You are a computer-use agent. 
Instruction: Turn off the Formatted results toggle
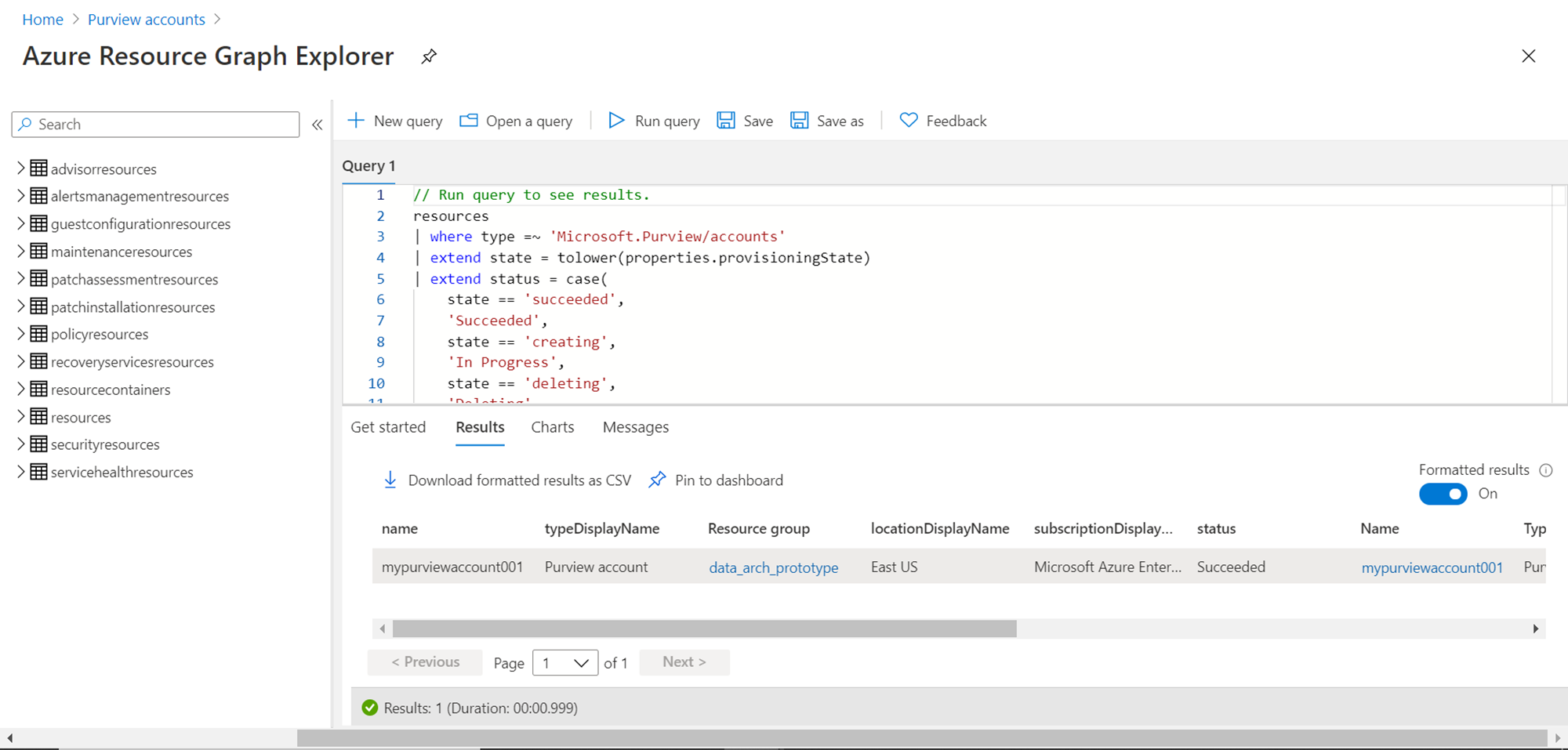(1443, 494)
